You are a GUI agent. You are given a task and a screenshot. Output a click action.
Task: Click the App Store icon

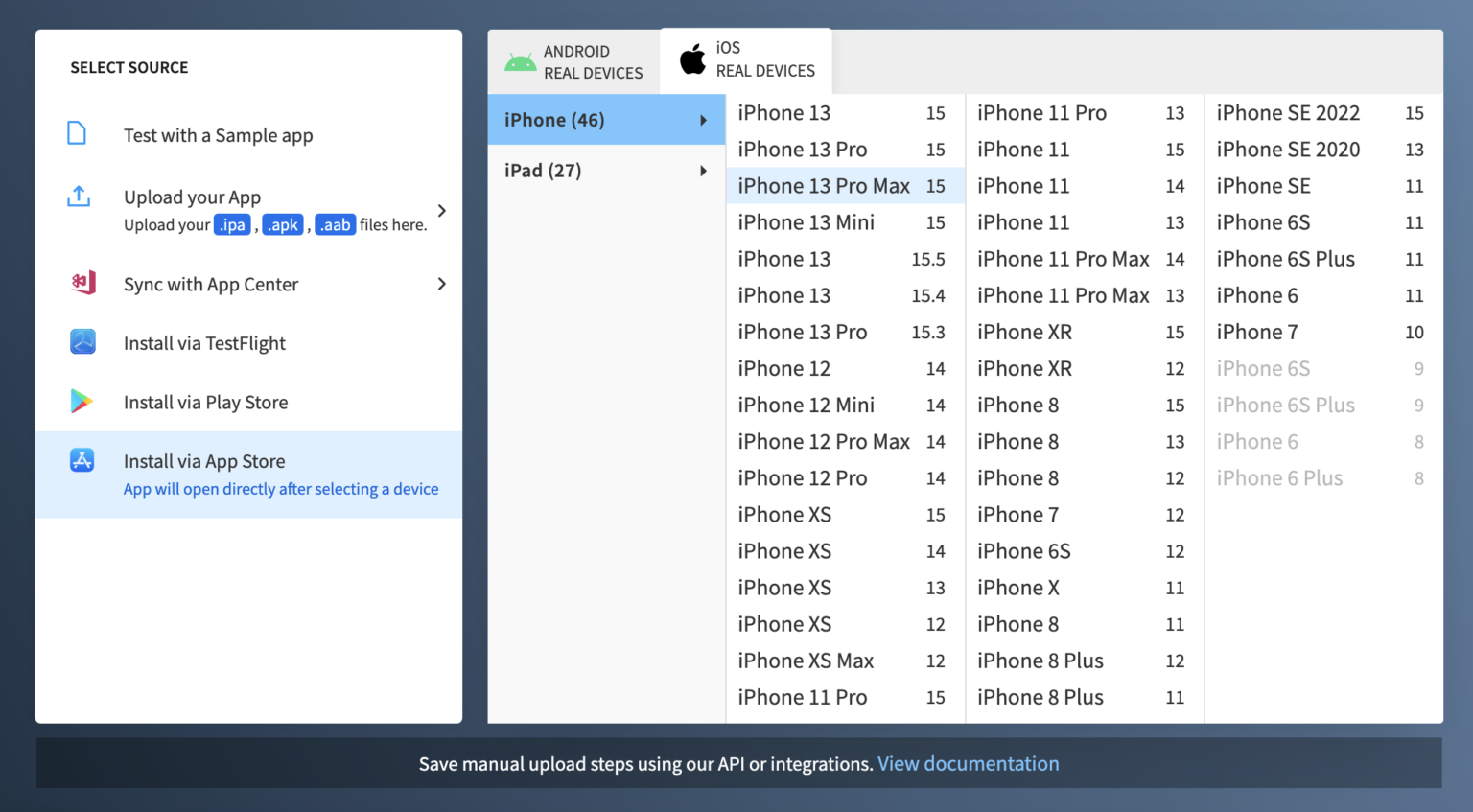tap(82, 460)
